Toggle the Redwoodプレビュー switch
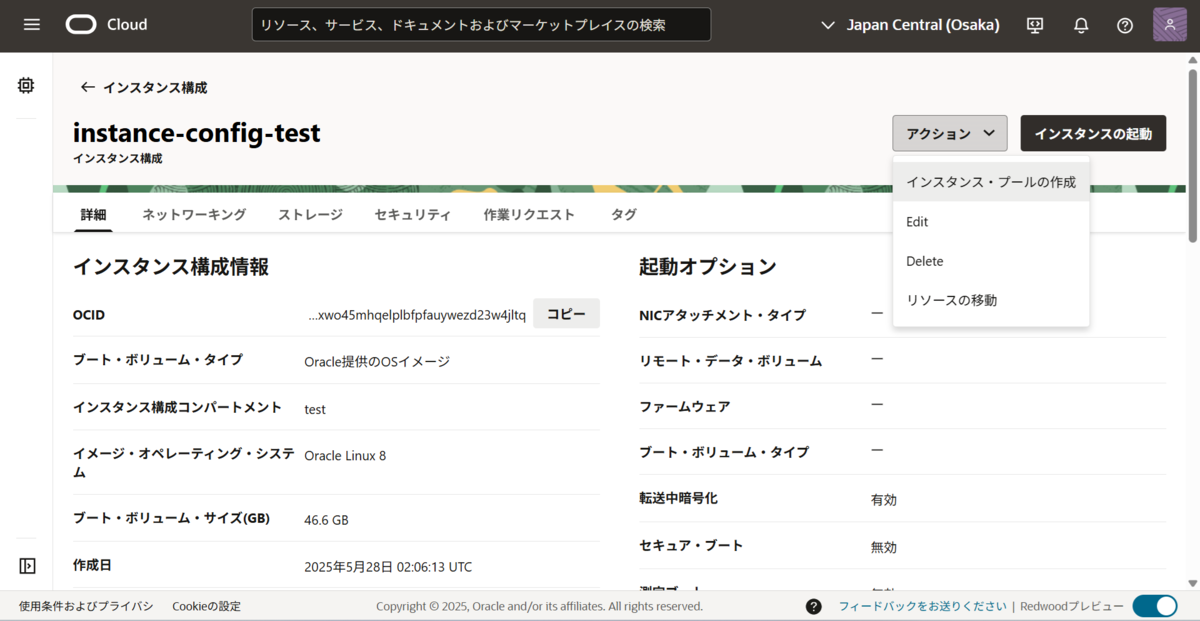1200x621 pixels. pyautogui.click(x=1155, y=606)
